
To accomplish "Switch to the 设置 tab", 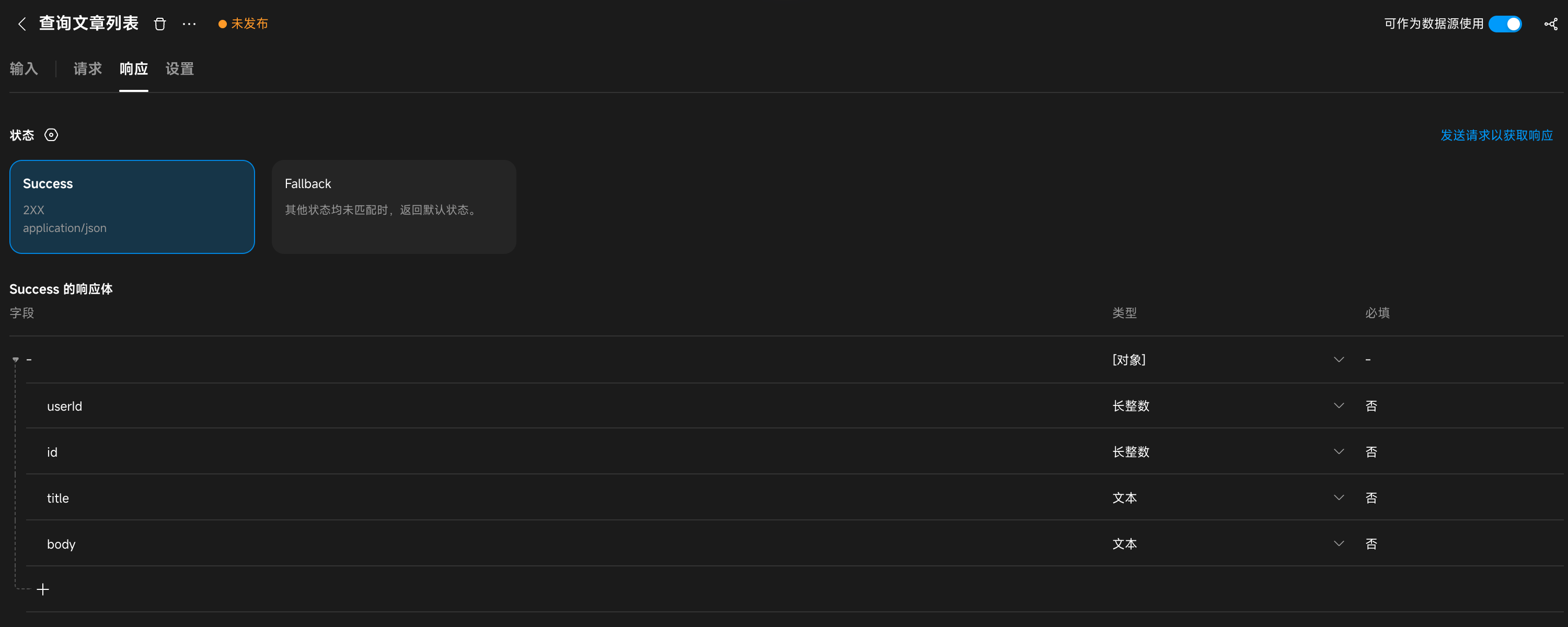I will point(180,69).
